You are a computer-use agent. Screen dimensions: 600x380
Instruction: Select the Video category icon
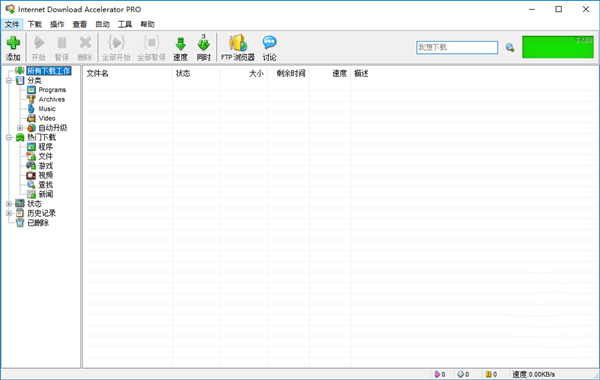tap(31, 118)
